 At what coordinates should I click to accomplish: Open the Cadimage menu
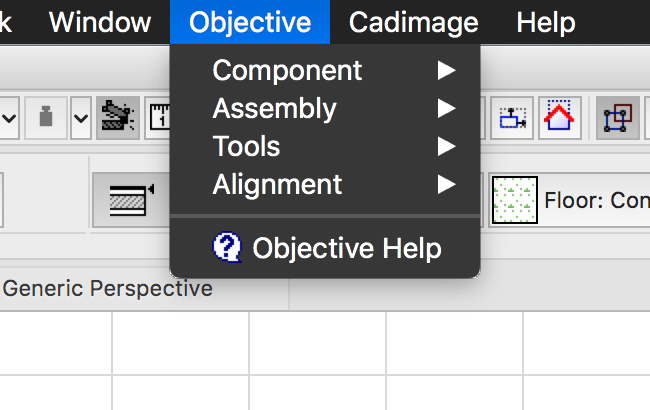[x=414, y=22]
